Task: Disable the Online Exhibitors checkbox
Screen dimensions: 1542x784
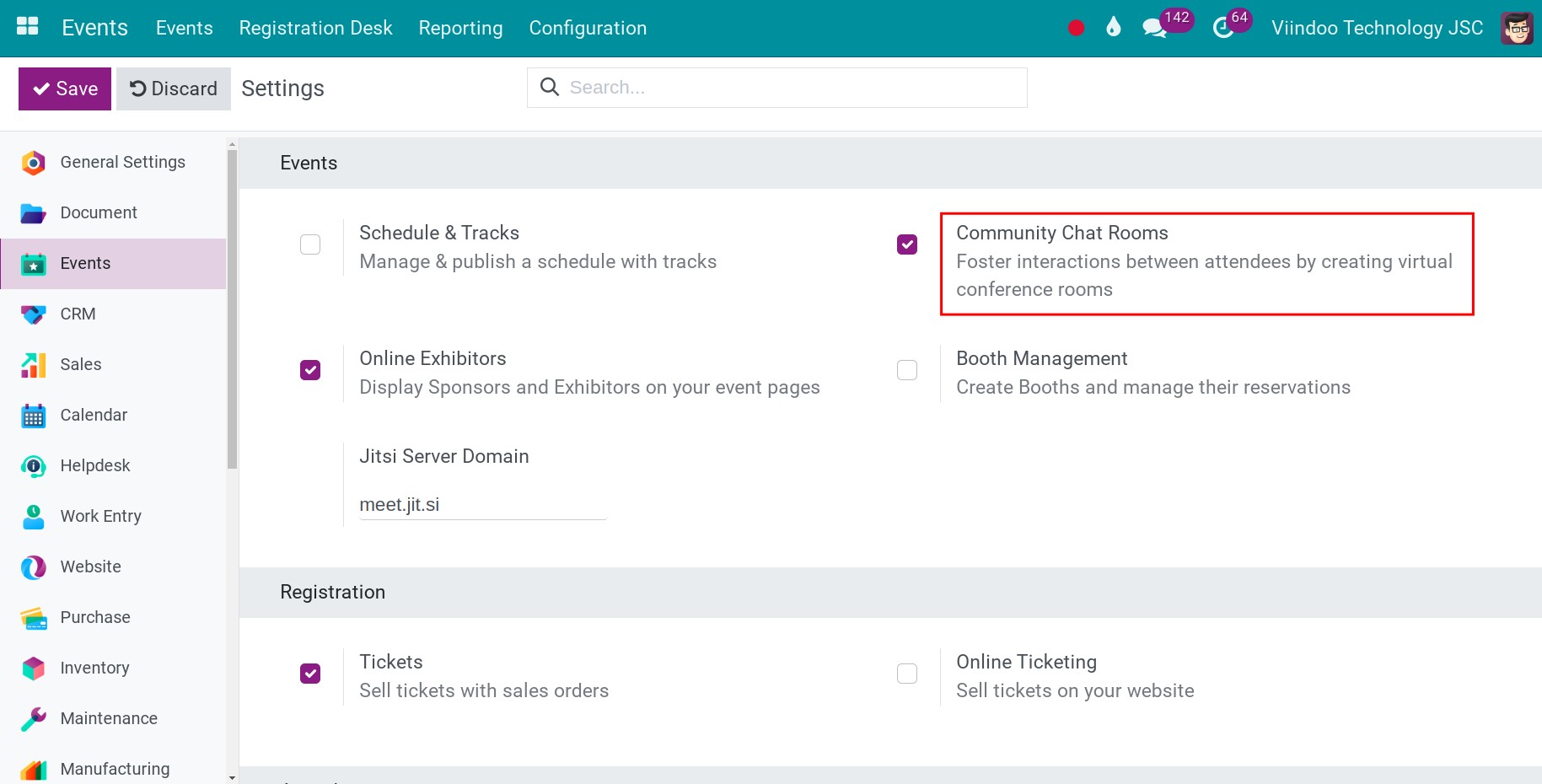Action: 310,370
